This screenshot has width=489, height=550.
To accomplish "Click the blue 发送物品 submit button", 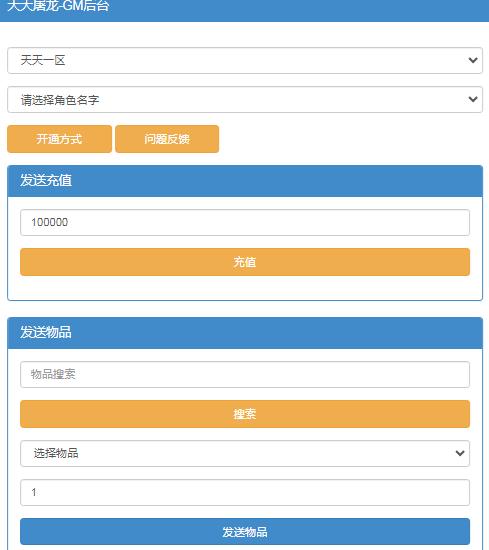I will click(x=245, y=532).
